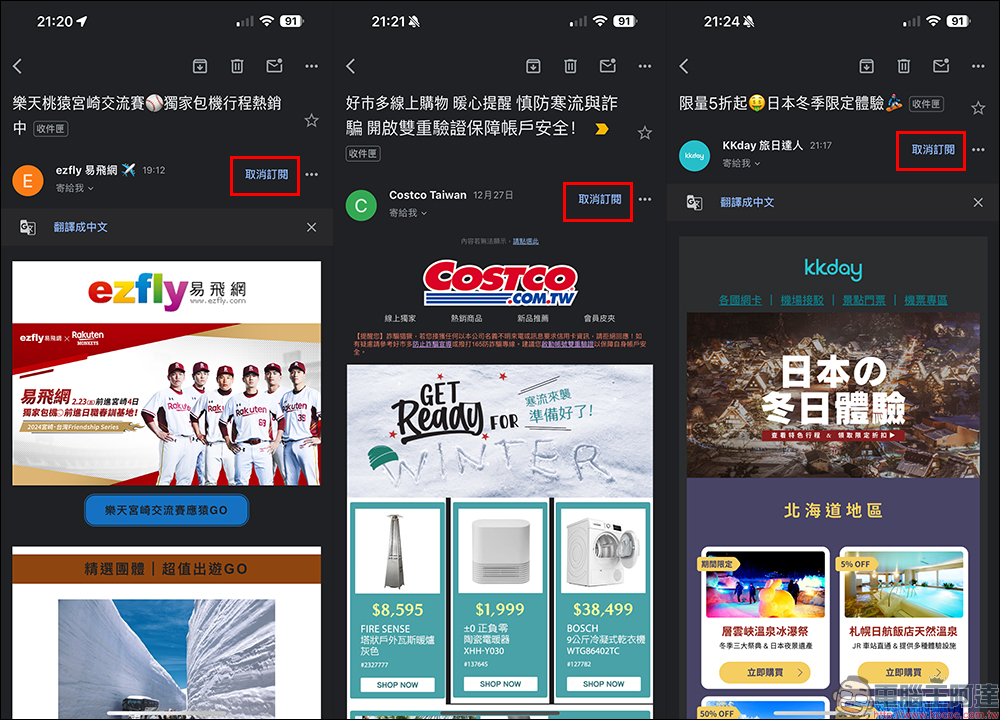The width and height of the screenshot is (1000, 720).
Task: Mark the KKday email as unread
Action: (x=941, y=66)
